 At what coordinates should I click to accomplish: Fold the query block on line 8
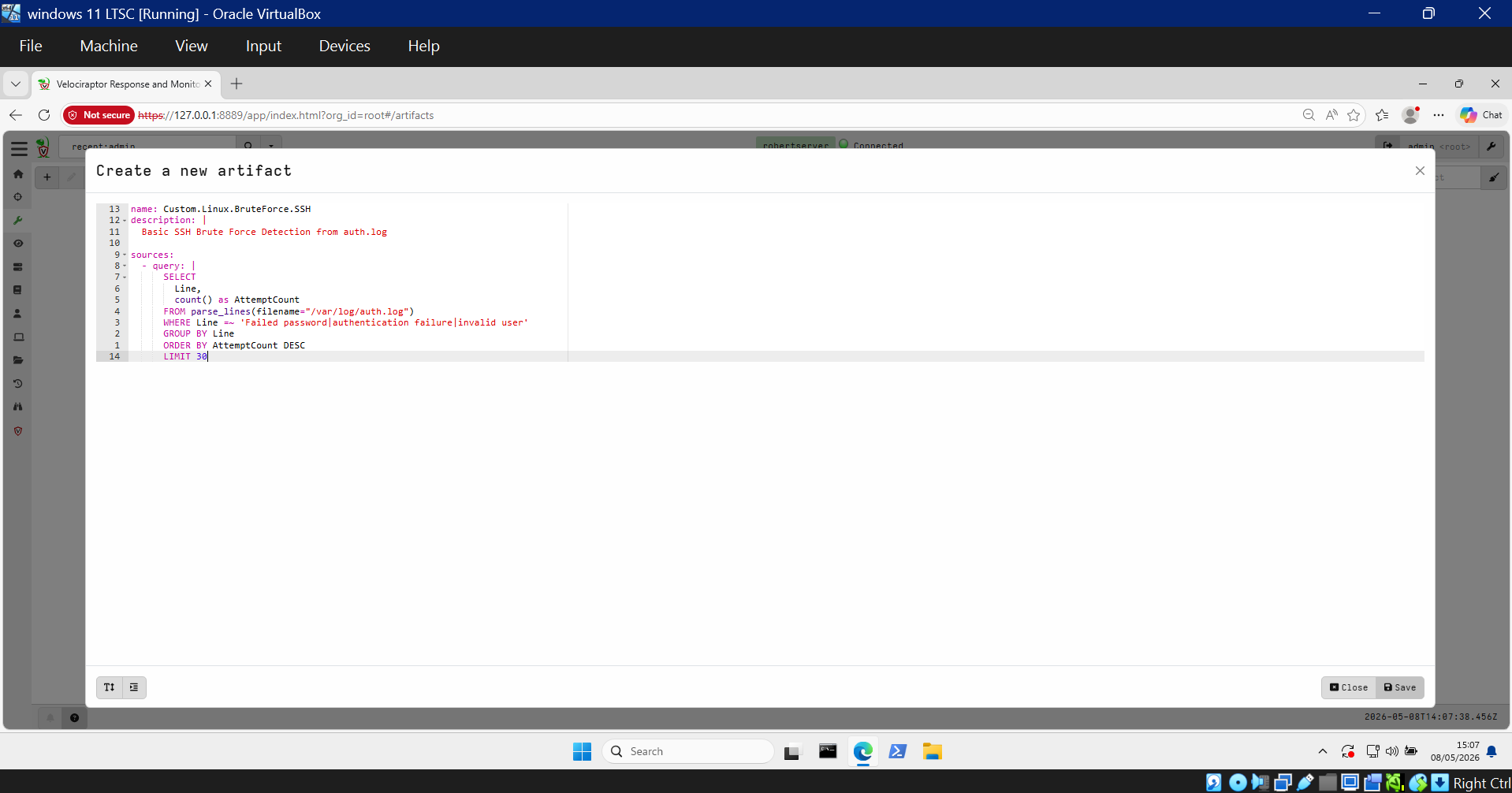pos(125,266)
